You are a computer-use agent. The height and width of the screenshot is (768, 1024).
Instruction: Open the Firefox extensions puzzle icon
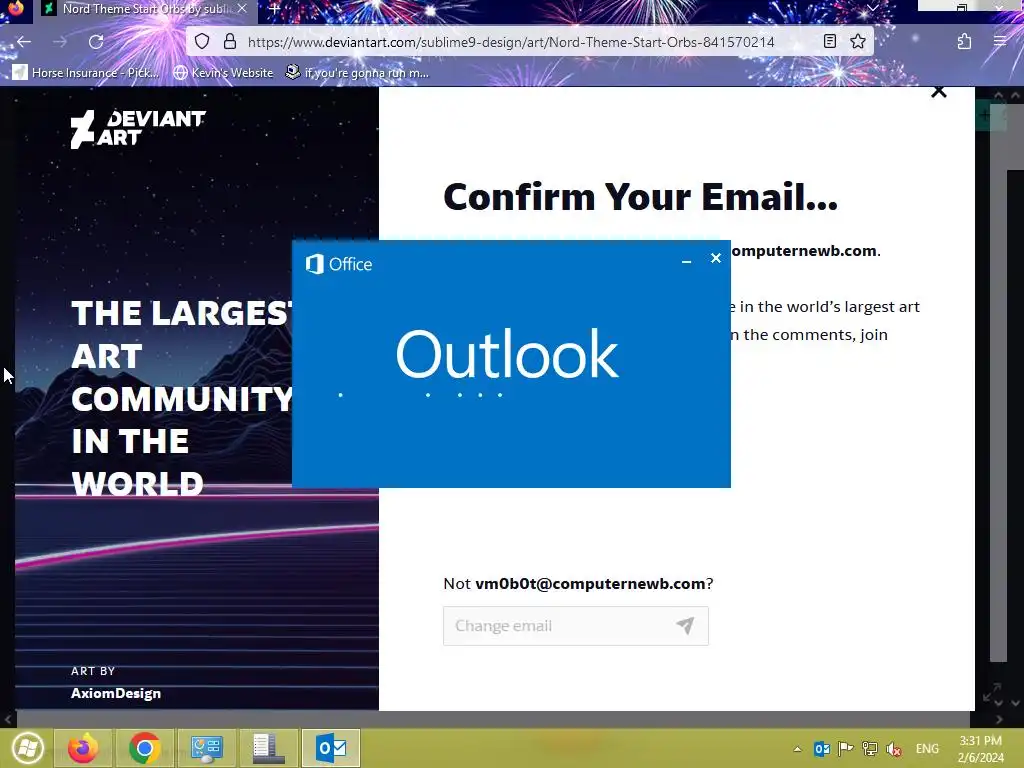965,42
